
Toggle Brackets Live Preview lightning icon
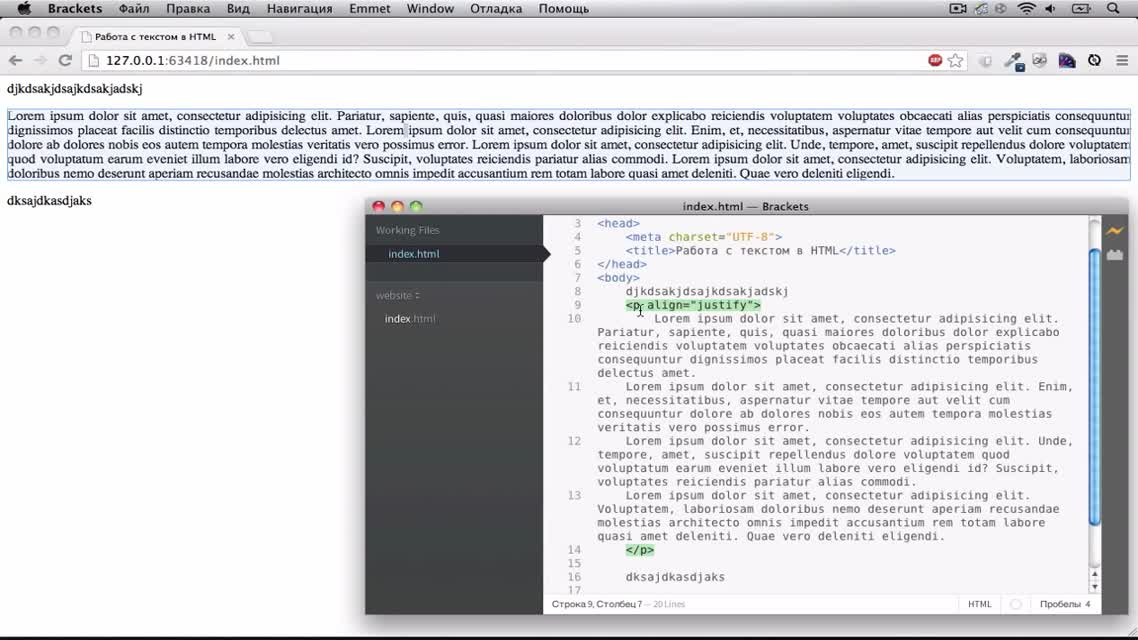pos(1114,231)
